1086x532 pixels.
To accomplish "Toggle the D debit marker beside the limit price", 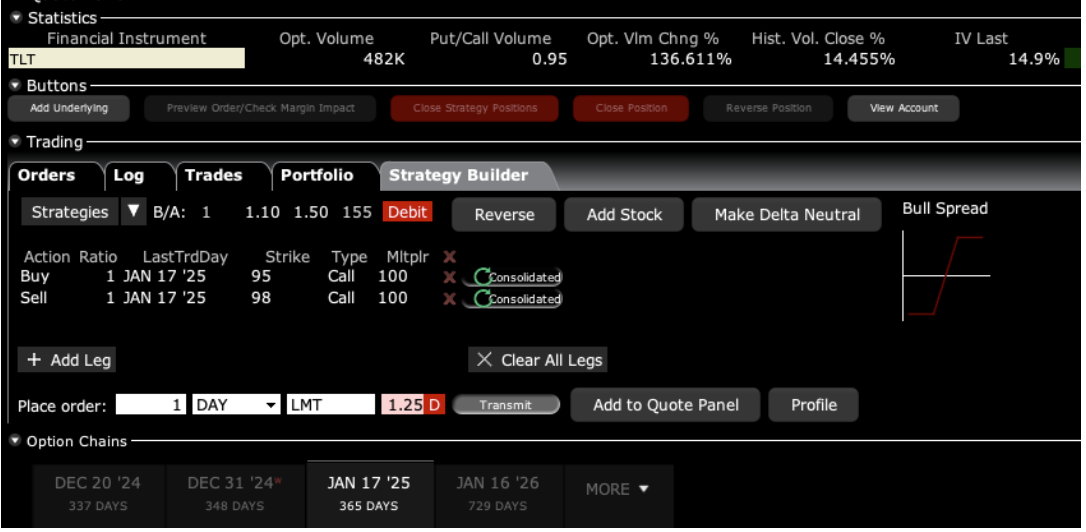I will coord(435,405).
